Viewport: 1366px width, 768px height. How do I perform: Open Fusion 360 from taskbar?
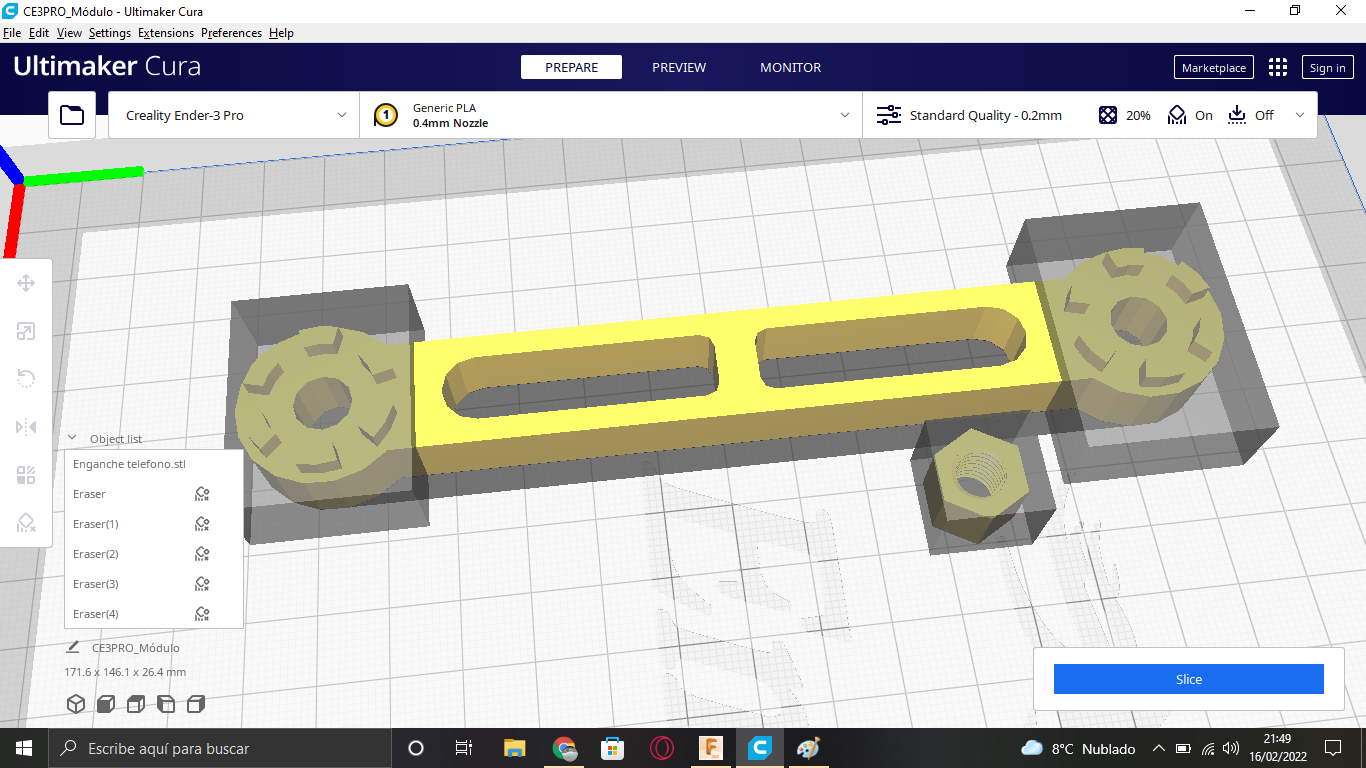[711, 748]
